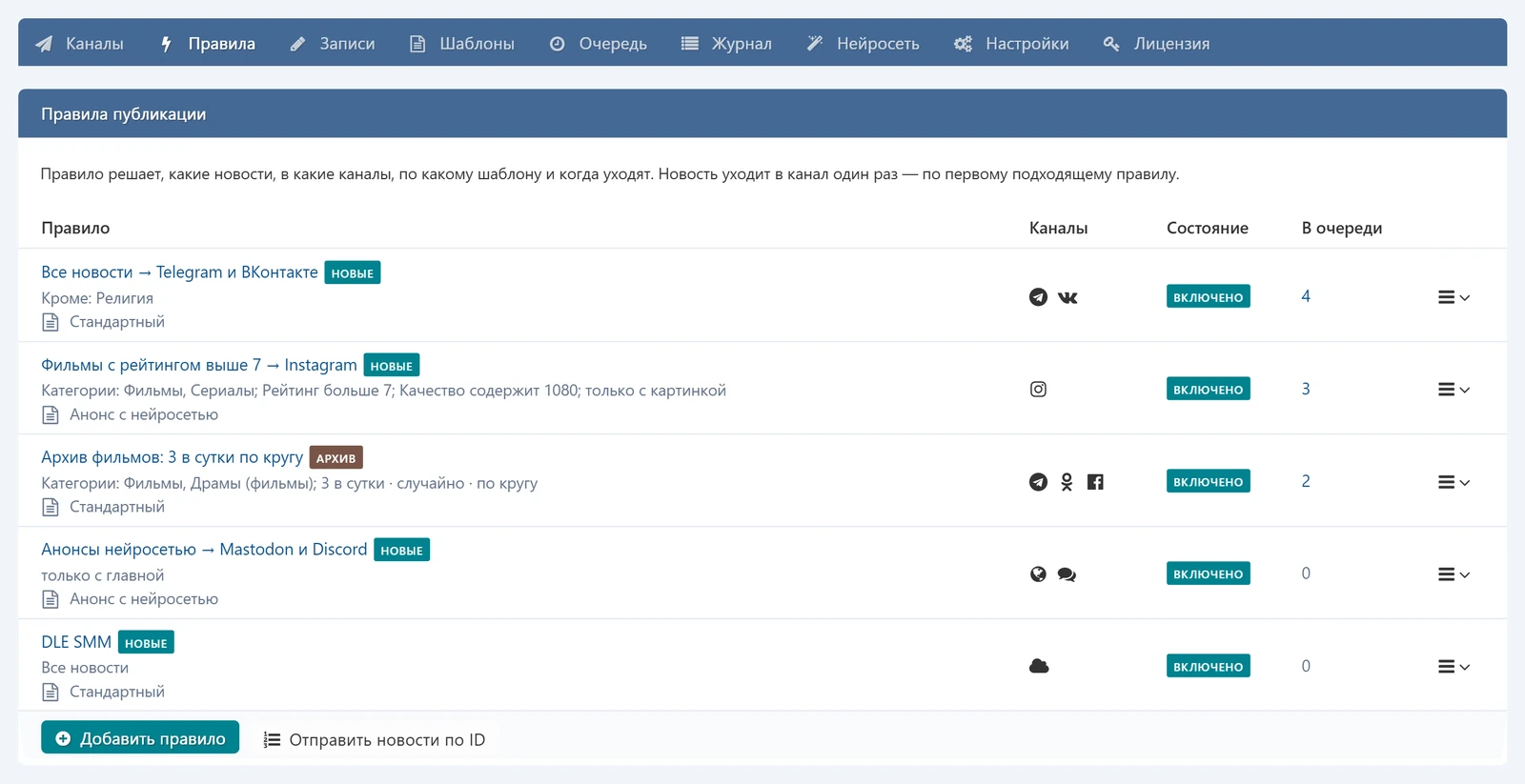
Task: Open the actions menu for the Mastodon и Discord rule
Action: click(x=1454, y=574)
